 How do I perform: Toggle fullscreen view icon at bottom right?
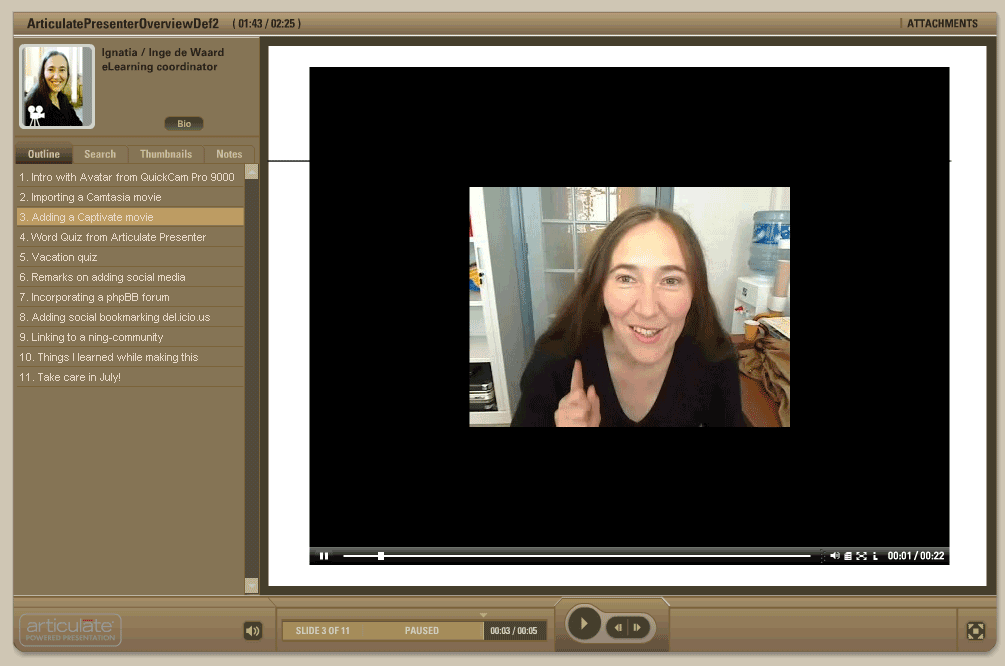click(x=976, y=631)
